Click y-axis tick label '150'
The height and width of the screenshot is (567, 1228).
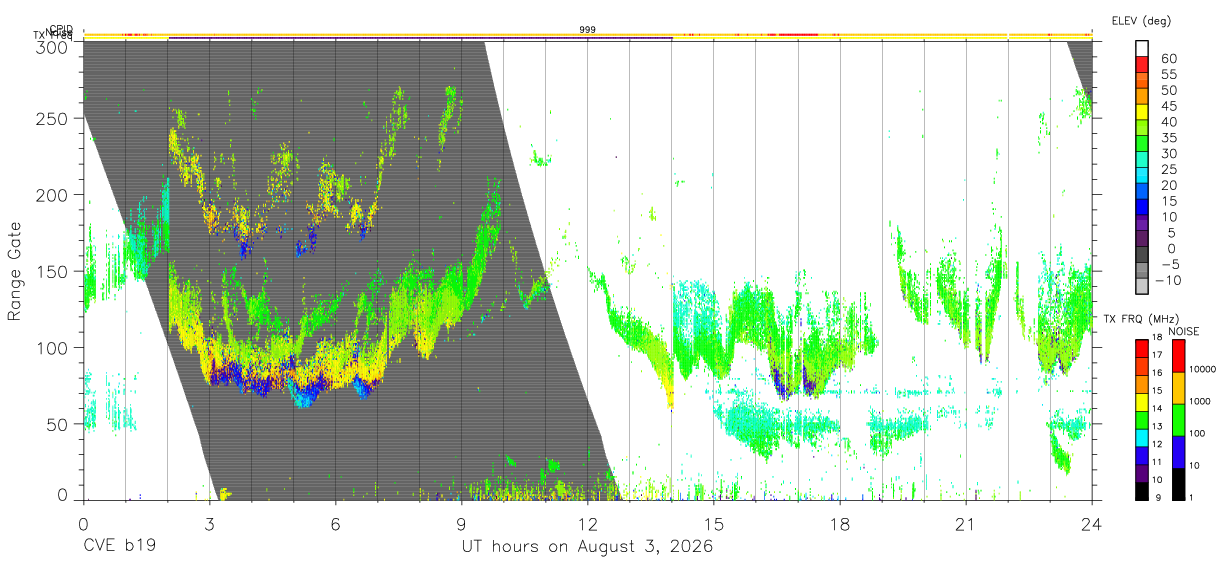coord(52,271)
